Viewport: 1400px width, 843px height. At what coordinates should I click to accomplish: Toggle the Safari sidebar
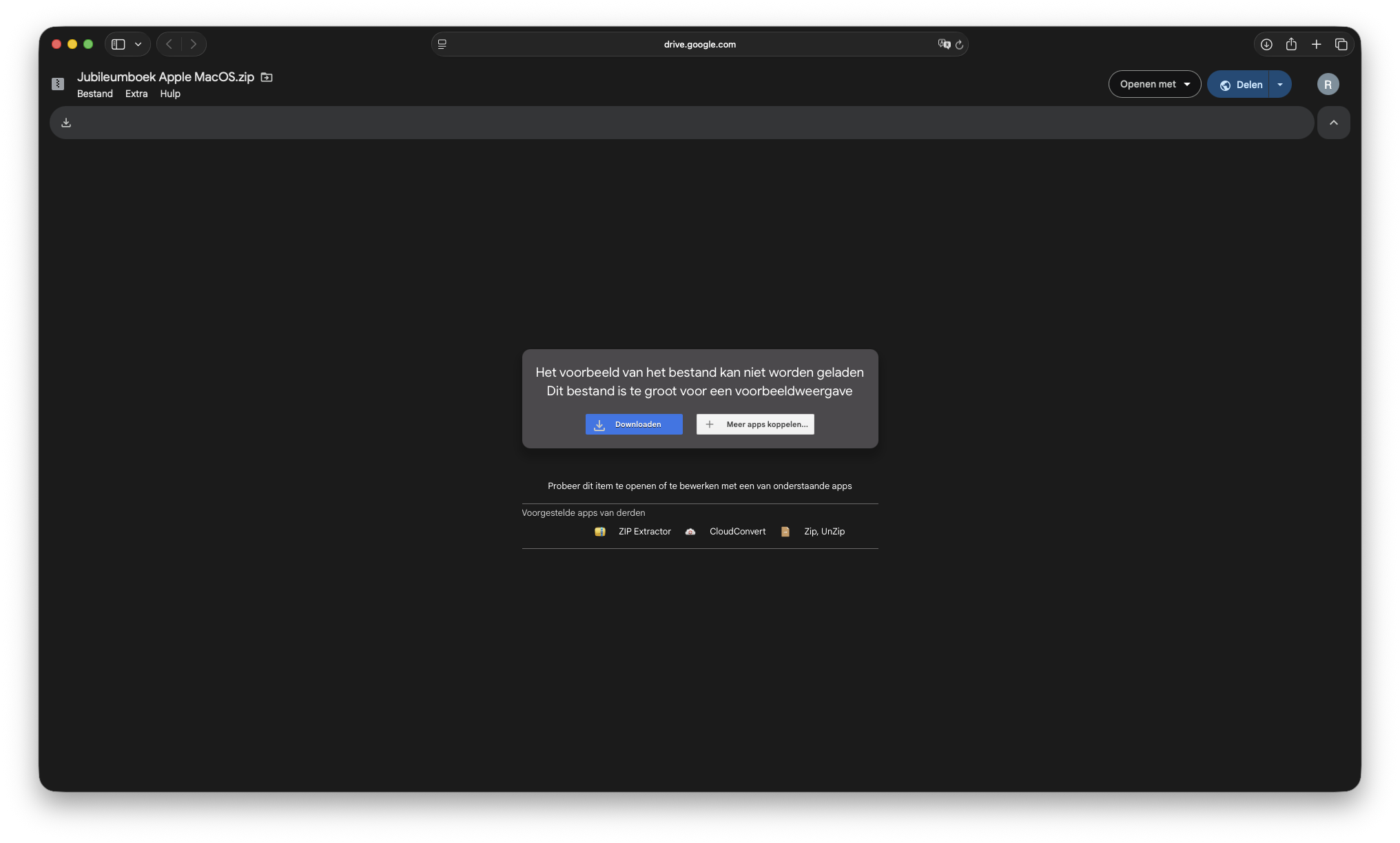coord(119,44)
